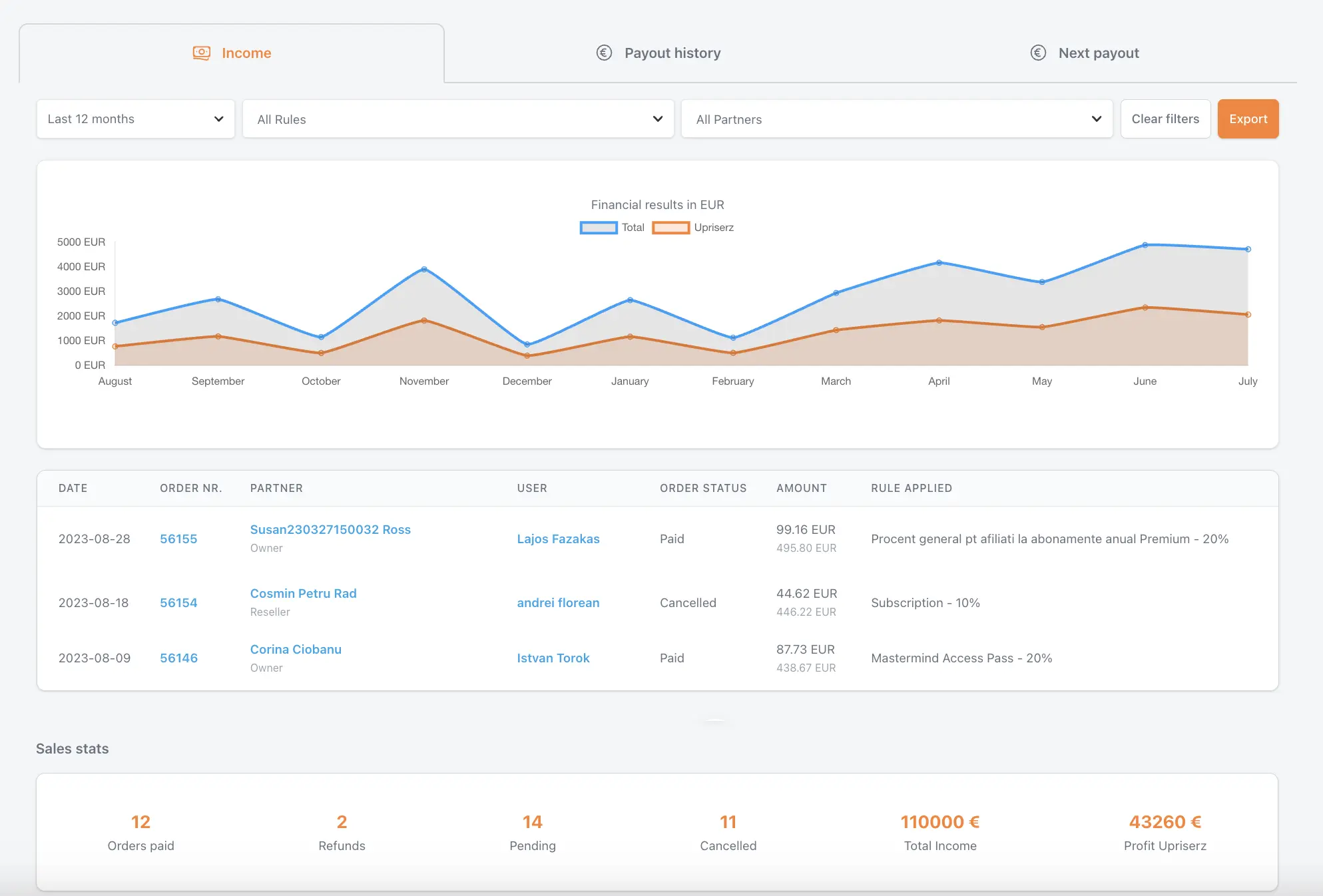Click the April Upriserz data point
The image size is (1323, 896).
pos(939,320)
